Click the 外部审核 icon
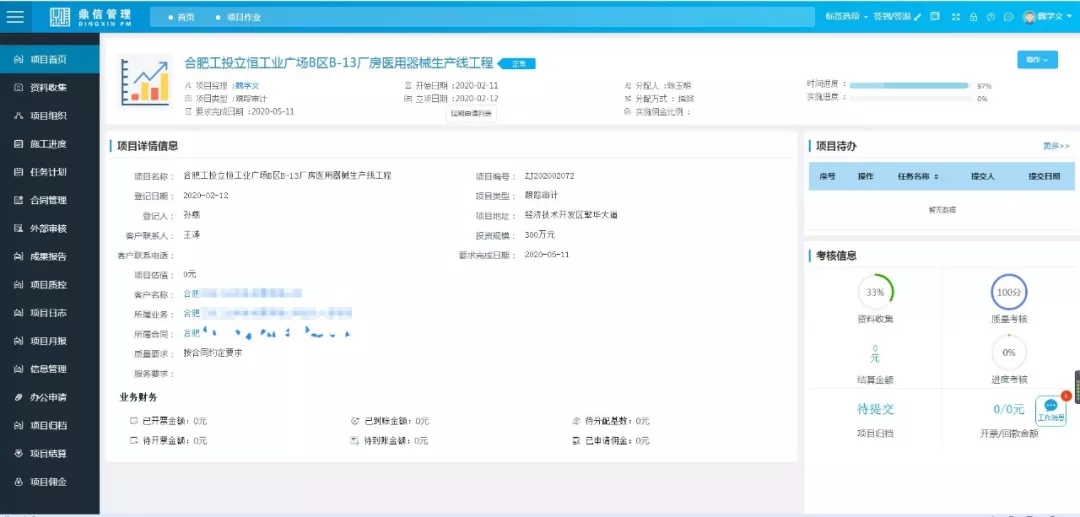This screenshot has height=517, width=1080. coord(19,229)
